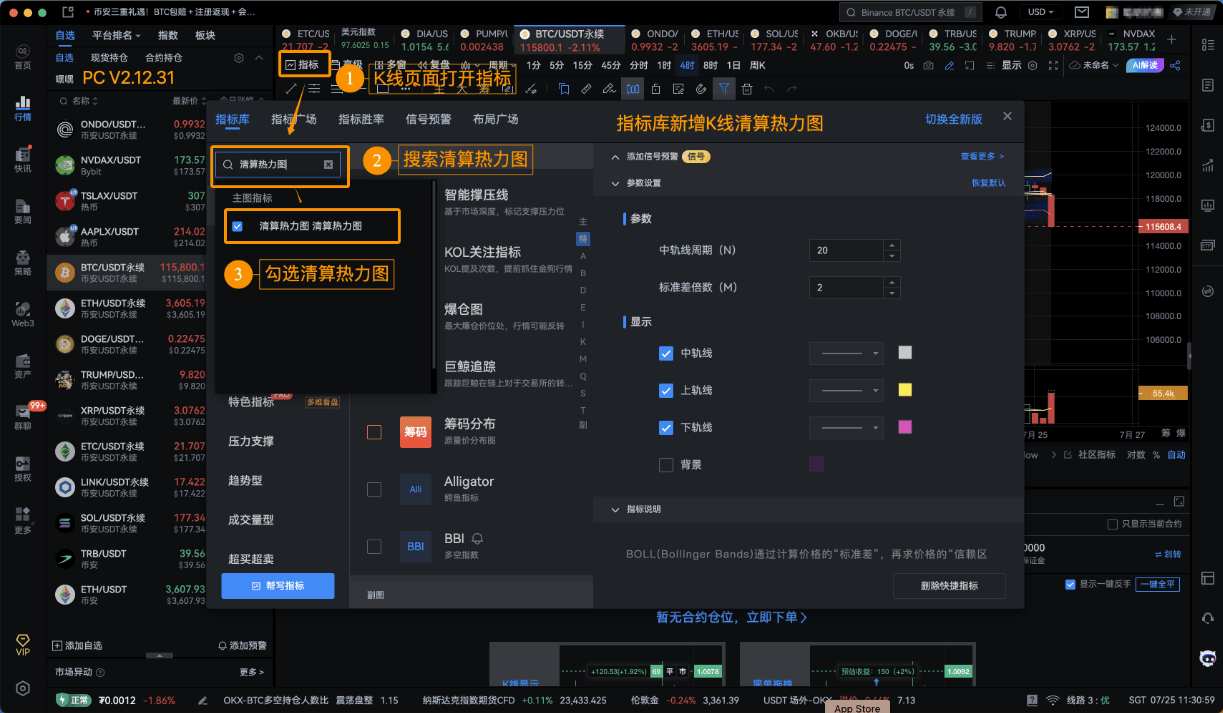
Task: Toggle the 下轨线 checkbox
Action: click(x=666, y=428)
